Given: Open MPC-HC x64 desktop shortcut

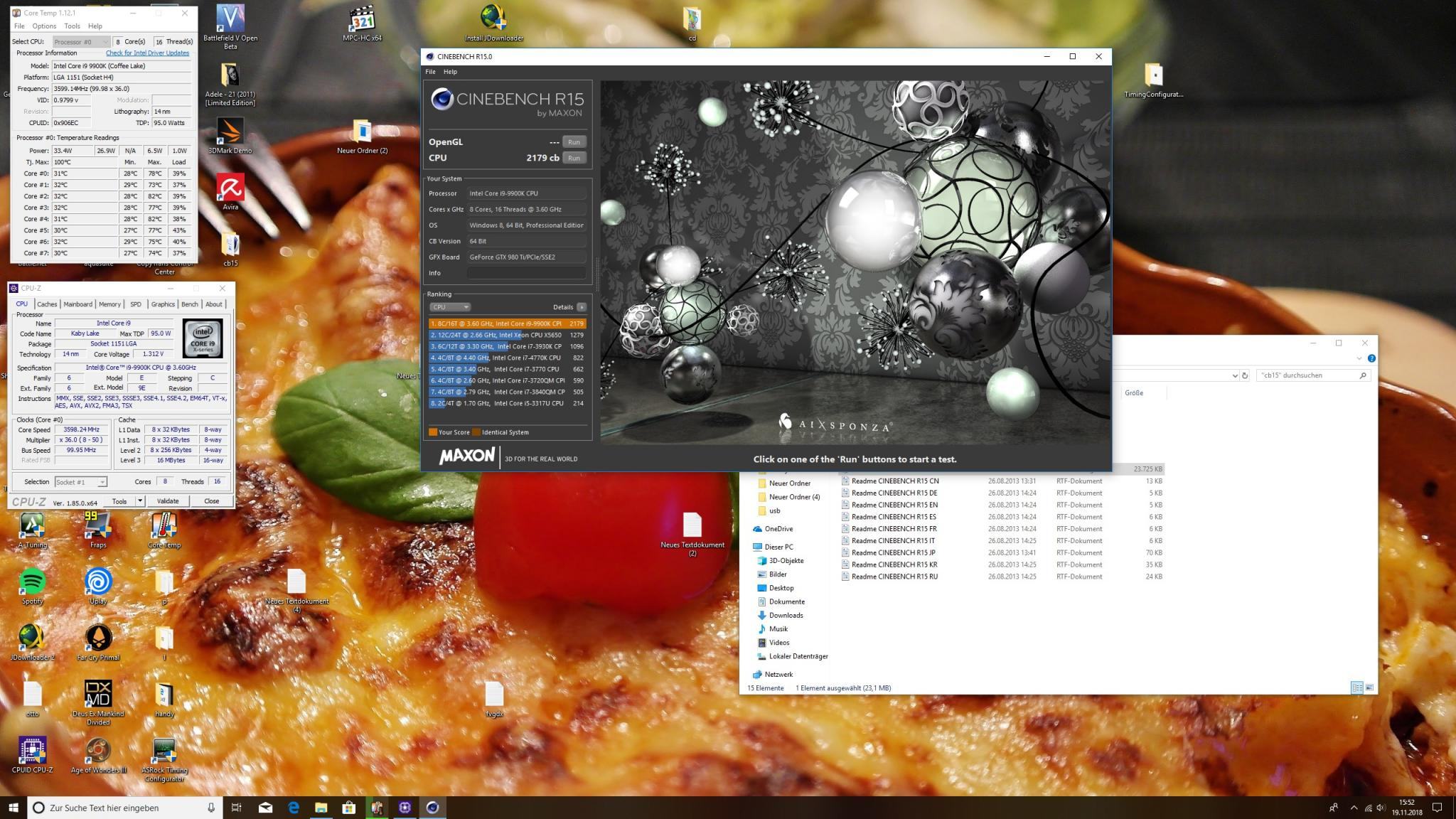Looking at the screenshot, I should pyautogui.click(x=362, y=20).
